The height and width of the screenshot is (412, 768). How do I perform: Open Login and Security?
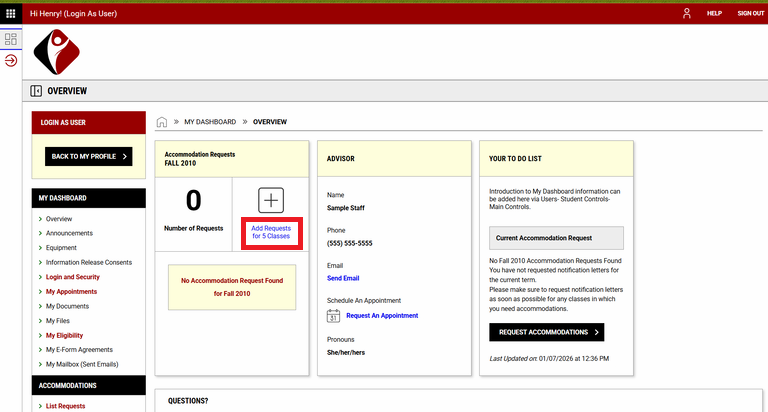[72, 277]
